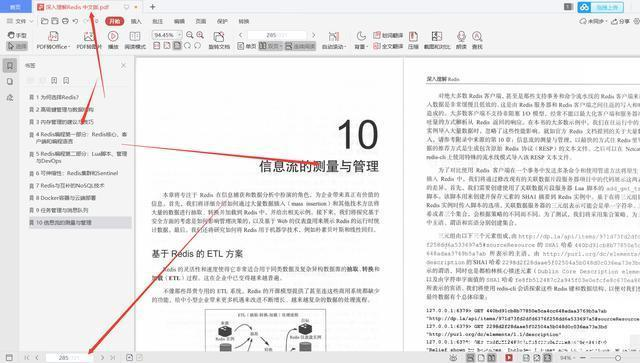
Task: Expand double page (双页) dropdown arrow
Action: pos(281,46)
